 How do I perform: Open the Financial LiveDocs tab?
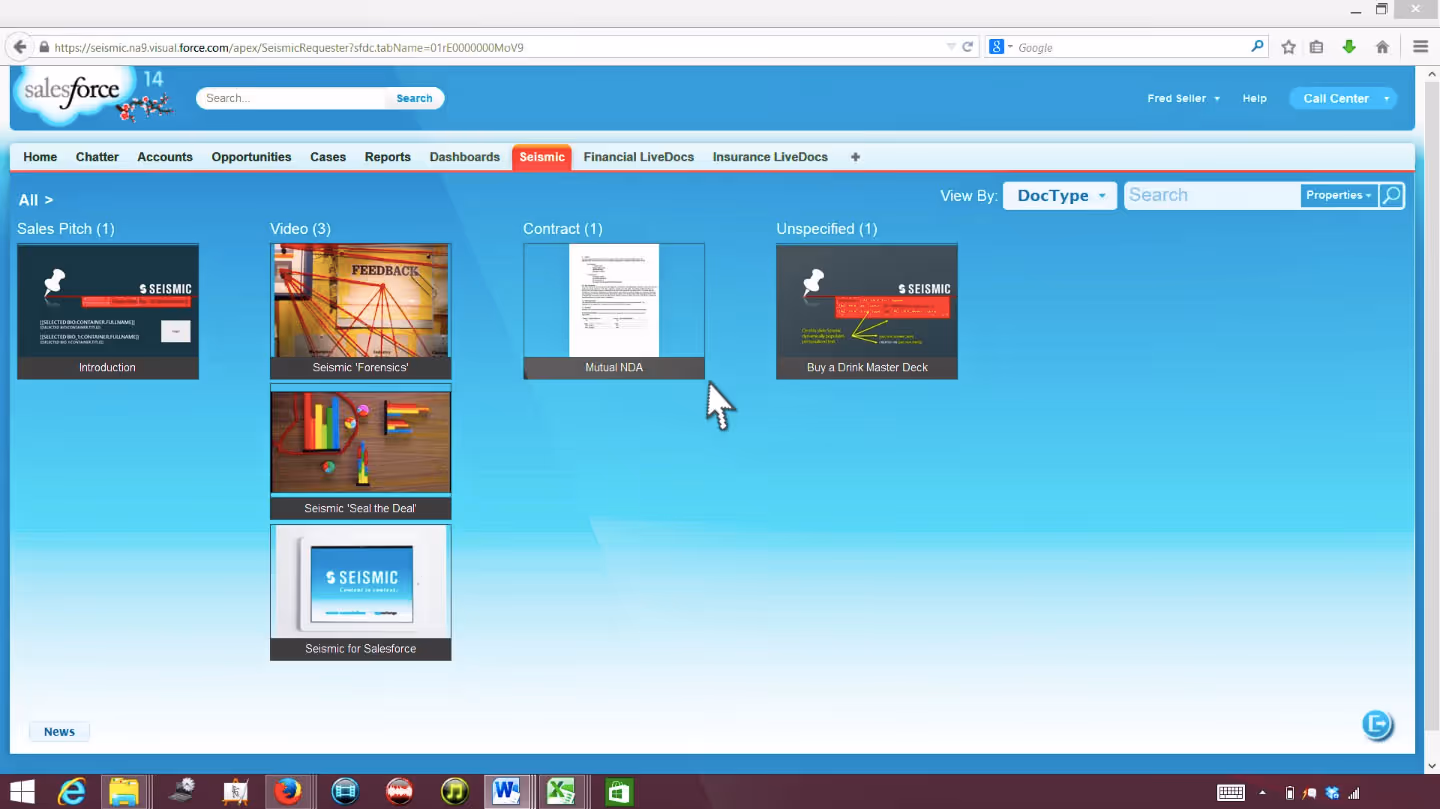tap(639, 157)
